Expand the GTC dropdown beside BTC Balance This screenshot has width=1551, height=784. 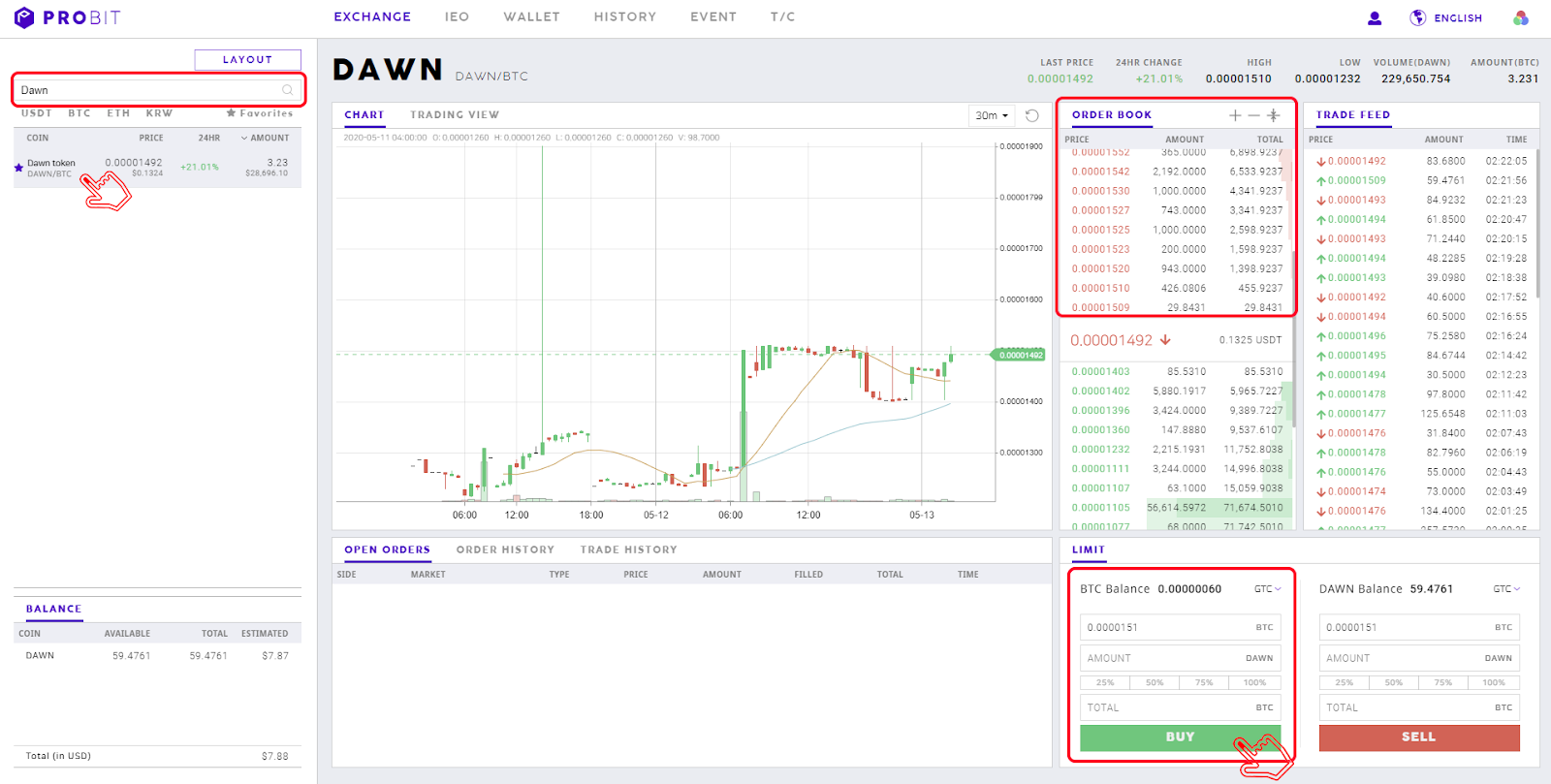pos(1268,589)
